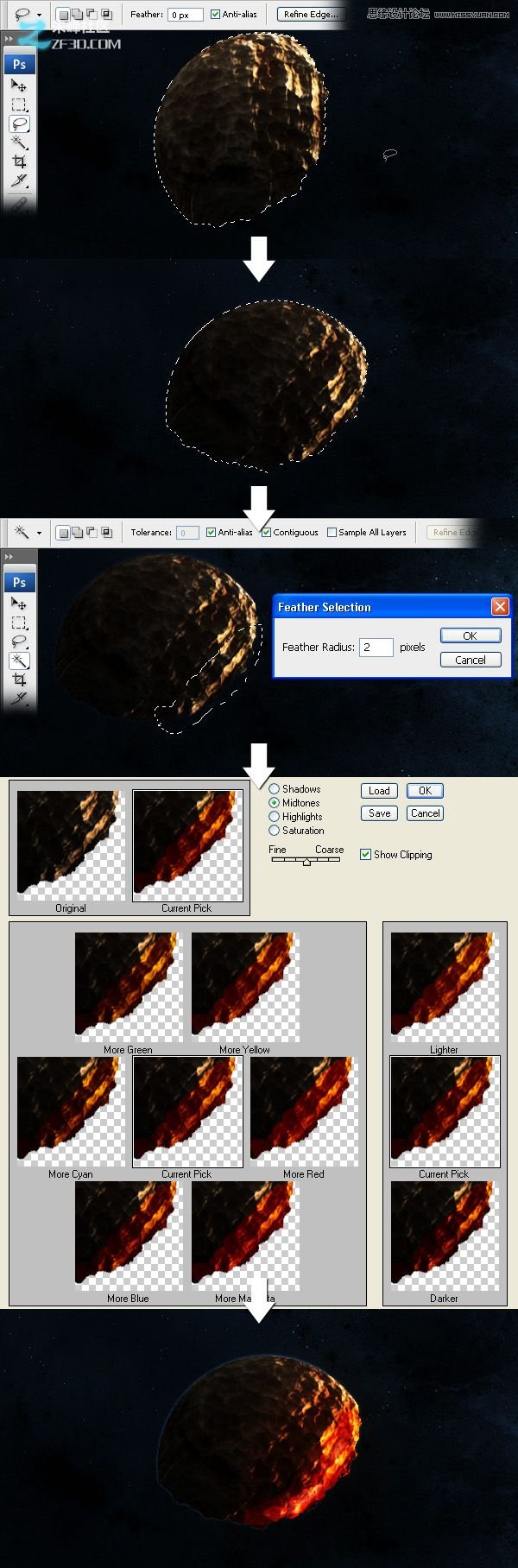Click the Fine to Coarse slider handle
Image resolution: width=518 pixels, height=1568 pixels.
[306, 862]
